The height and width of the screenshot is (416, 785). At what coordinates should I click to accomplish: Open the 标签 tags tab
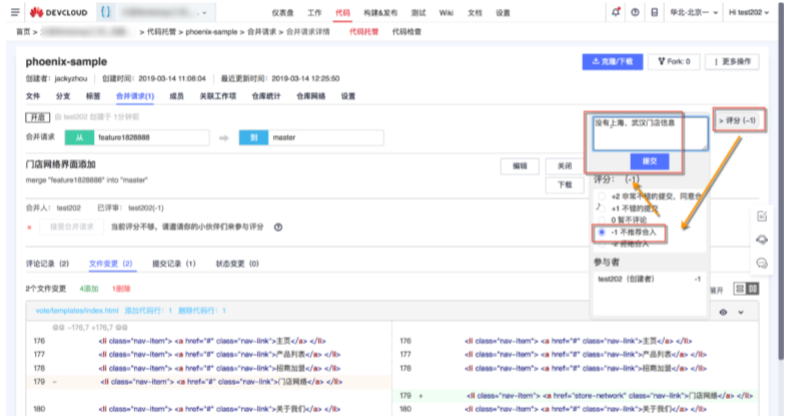click(93, 96)
